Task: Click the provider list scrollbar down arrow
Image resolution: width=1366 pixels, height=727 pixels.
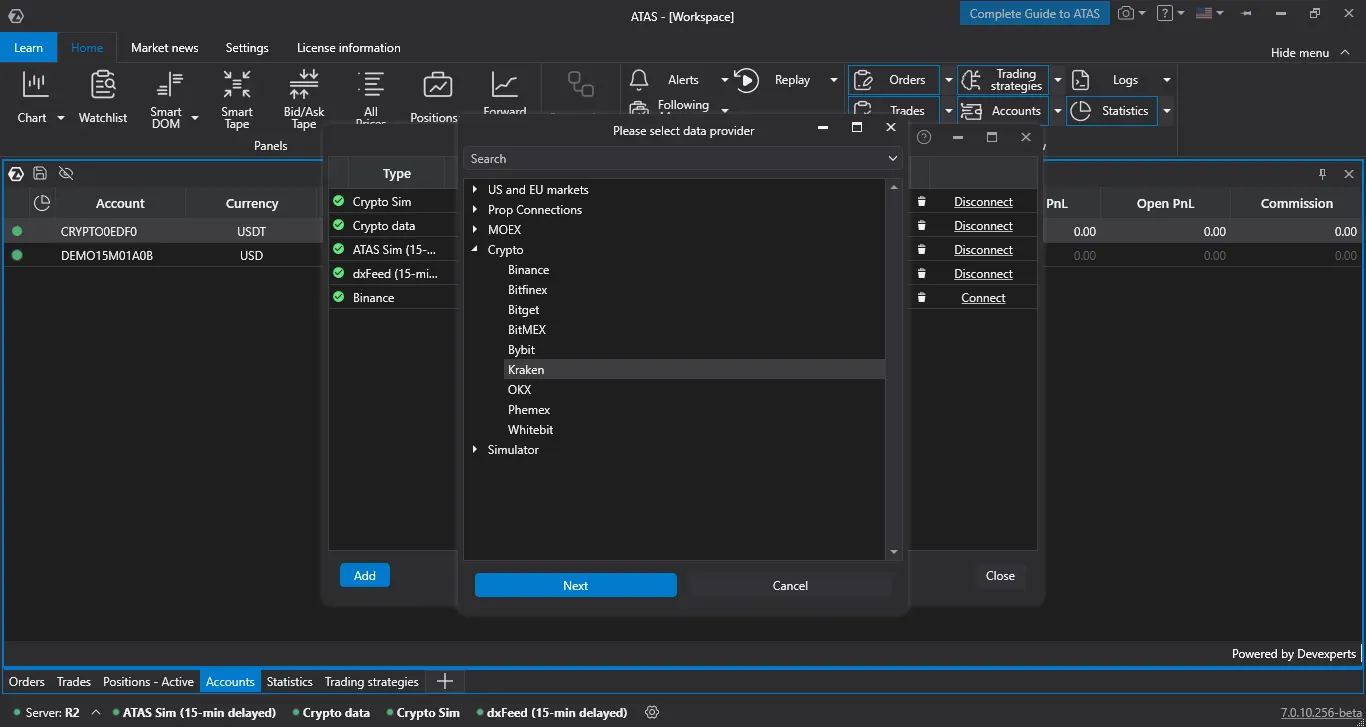Action: tap(893, 552)
